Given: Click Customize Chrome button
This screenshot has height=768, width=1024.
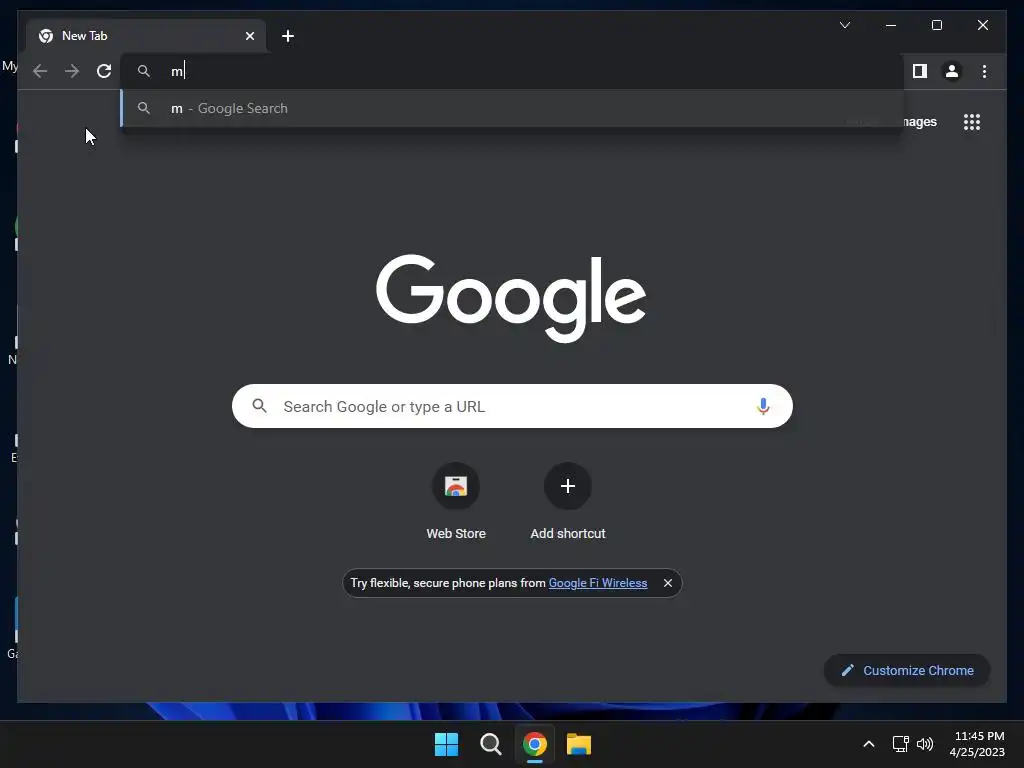Looking at the screenshot, I should [907, 671].
